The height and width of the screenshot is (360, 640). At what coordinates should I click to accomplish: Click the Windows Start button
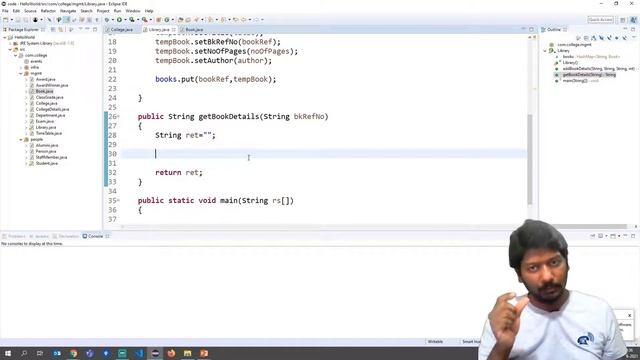8,353
